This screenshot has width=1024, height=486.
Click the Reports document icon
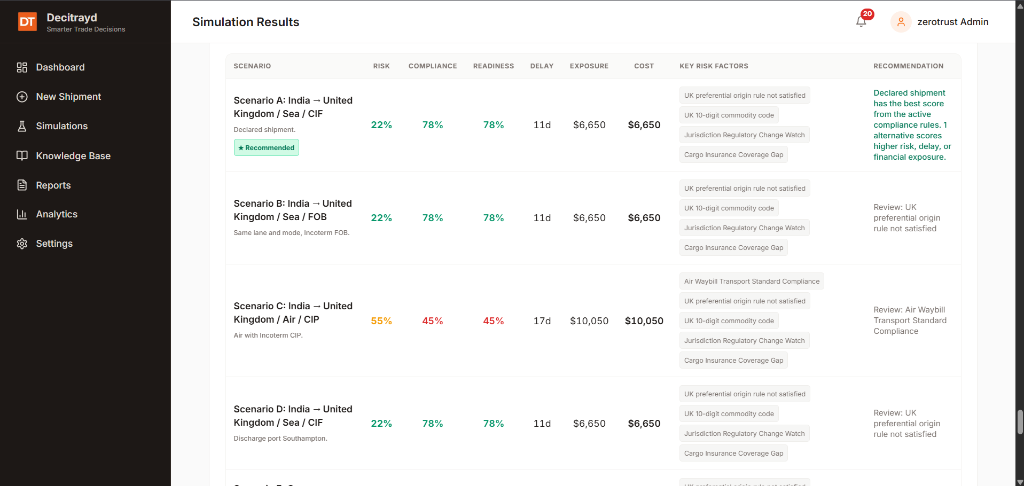[22, 185]
